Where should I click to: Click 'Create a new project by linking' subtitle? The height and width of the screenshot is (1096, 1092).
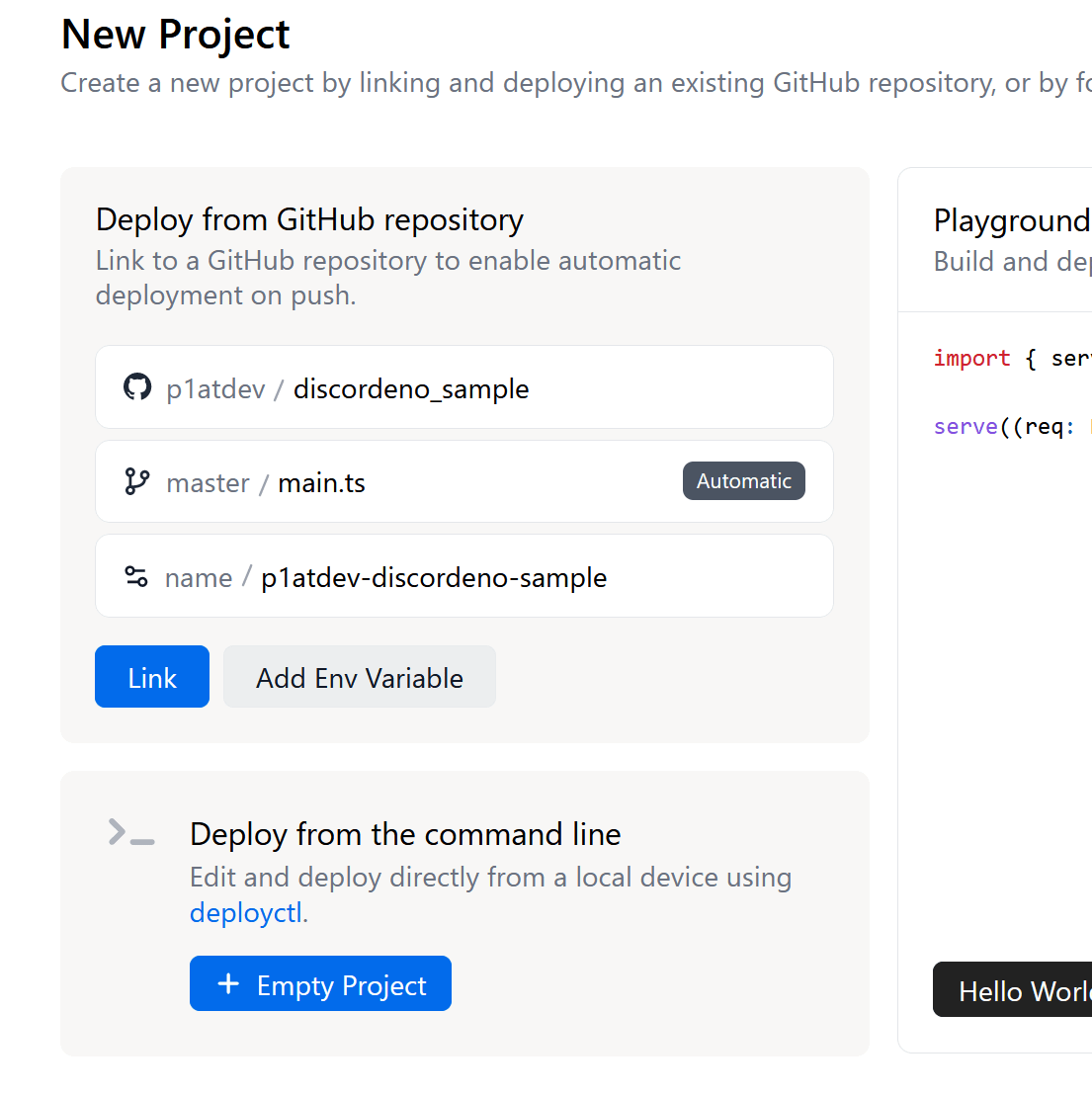click(576, 83)
